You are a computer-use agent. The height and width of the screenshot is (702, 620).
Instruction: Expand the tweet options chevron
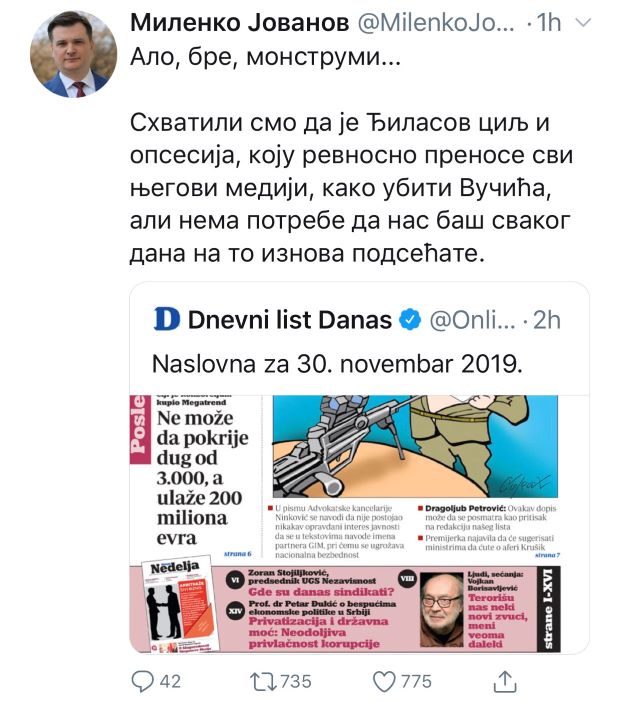pos(583,22)
